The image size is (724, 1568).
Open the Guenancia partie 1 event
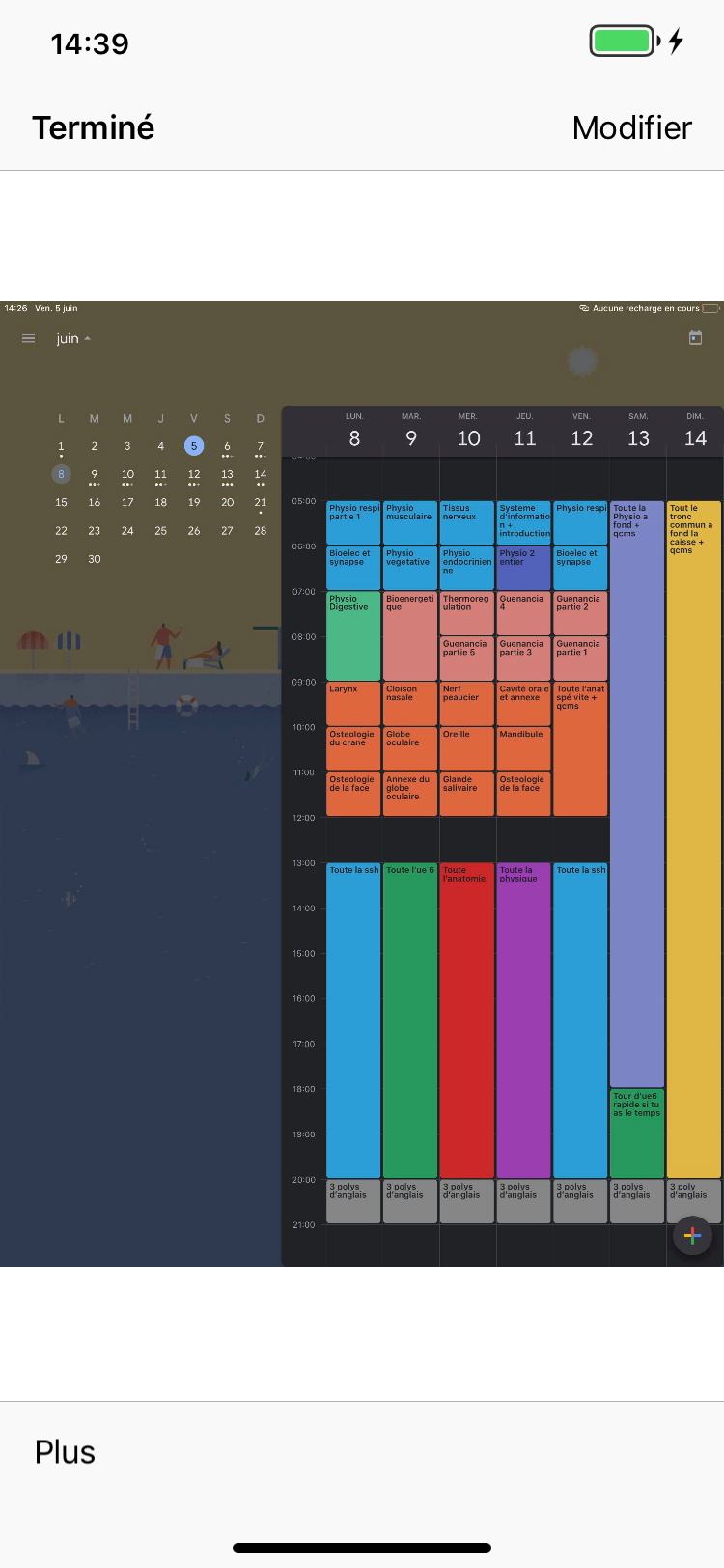[x=581, y=658]
